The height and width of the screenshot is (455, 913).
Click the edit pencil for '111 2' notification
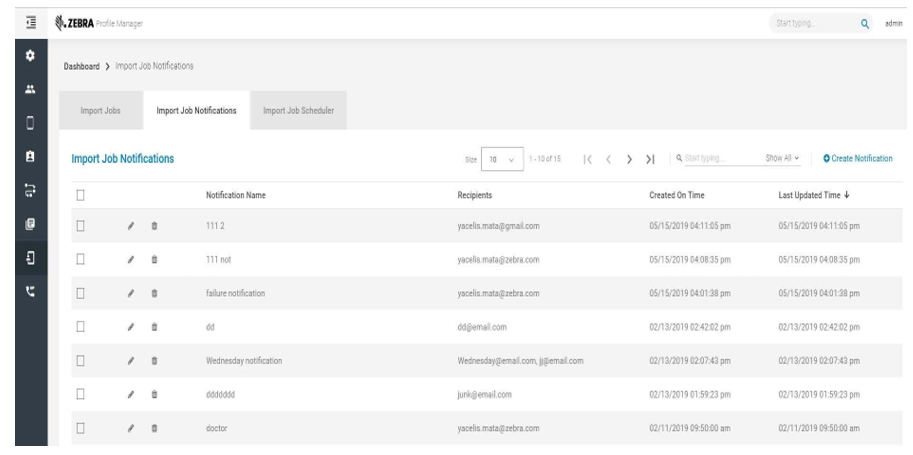(130, 226)
